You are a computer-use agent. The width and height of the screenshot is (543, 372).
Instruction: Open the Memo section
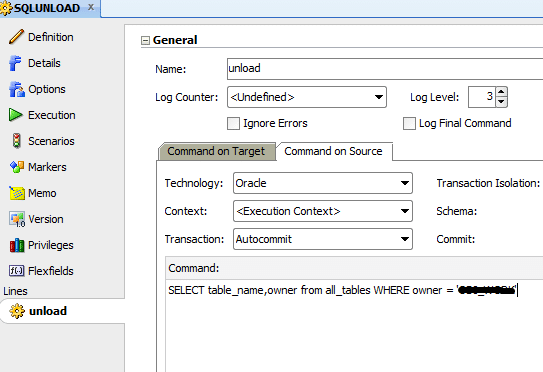[42, 193]
